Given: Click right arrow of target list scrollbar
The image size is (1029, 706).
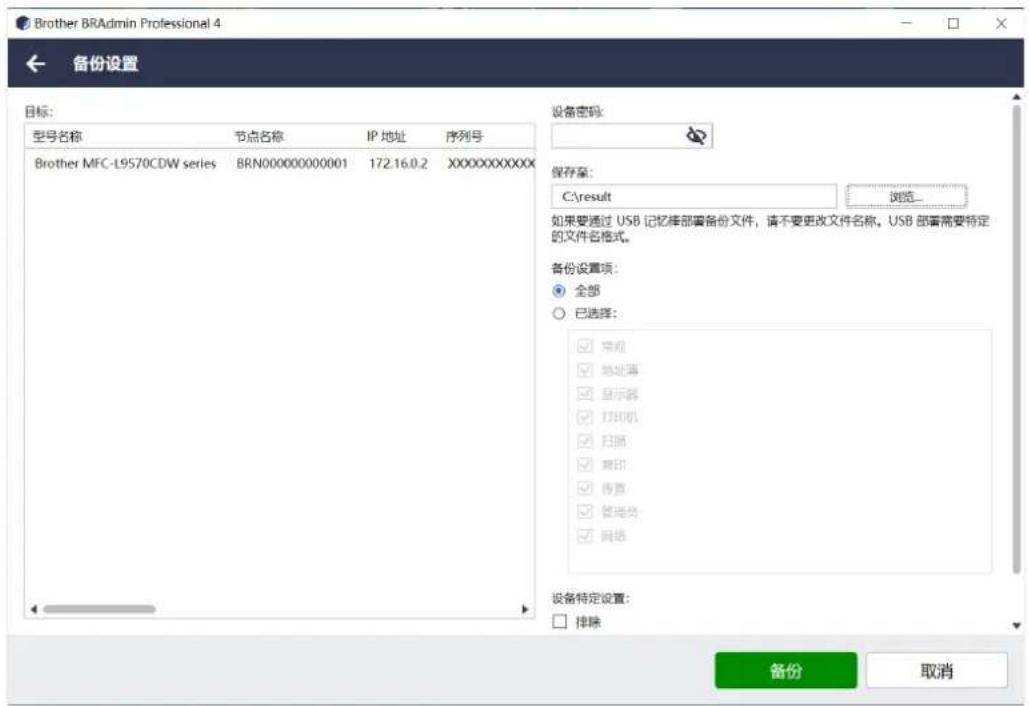Looking at the screenshot, I should [x=525, y=609].
